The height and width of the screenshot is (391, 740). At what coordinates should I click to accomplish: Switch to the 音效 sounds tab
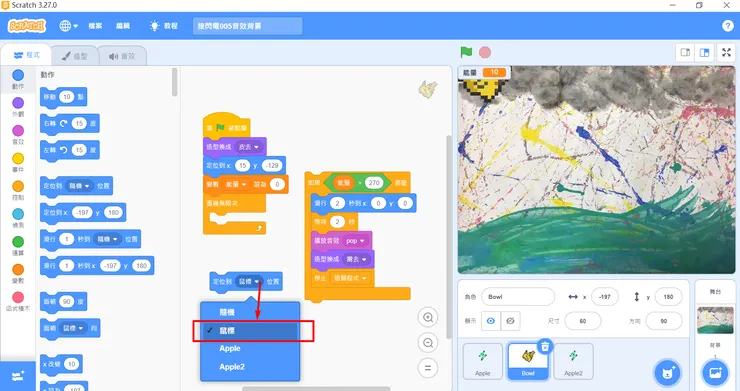(122, 56)
